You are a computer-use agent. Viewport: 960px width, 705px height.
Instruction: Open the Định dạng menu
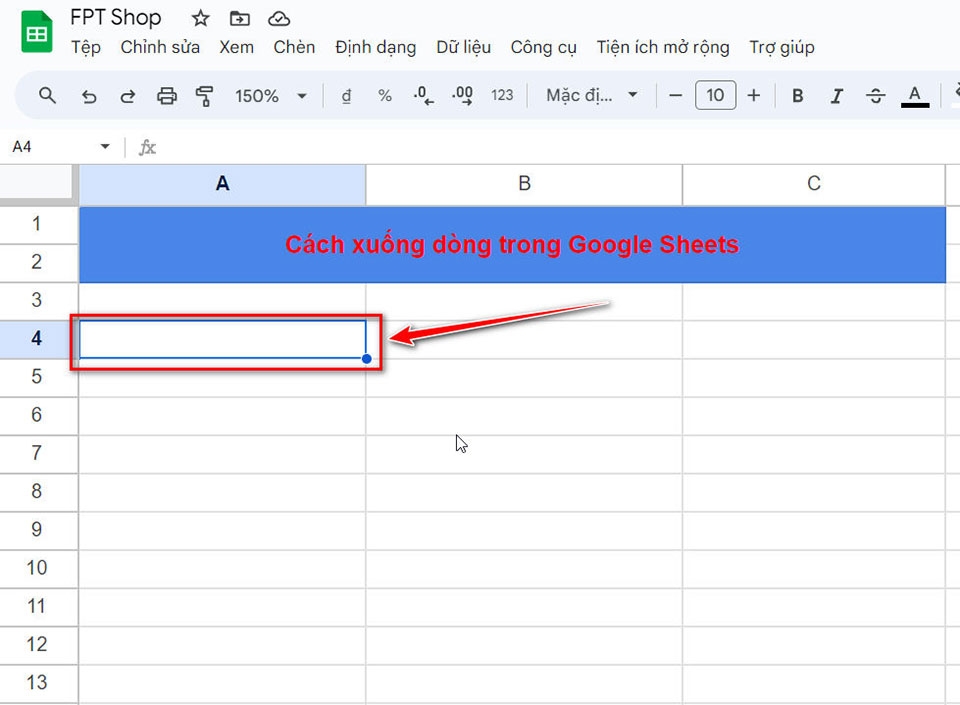pos(375,47)
